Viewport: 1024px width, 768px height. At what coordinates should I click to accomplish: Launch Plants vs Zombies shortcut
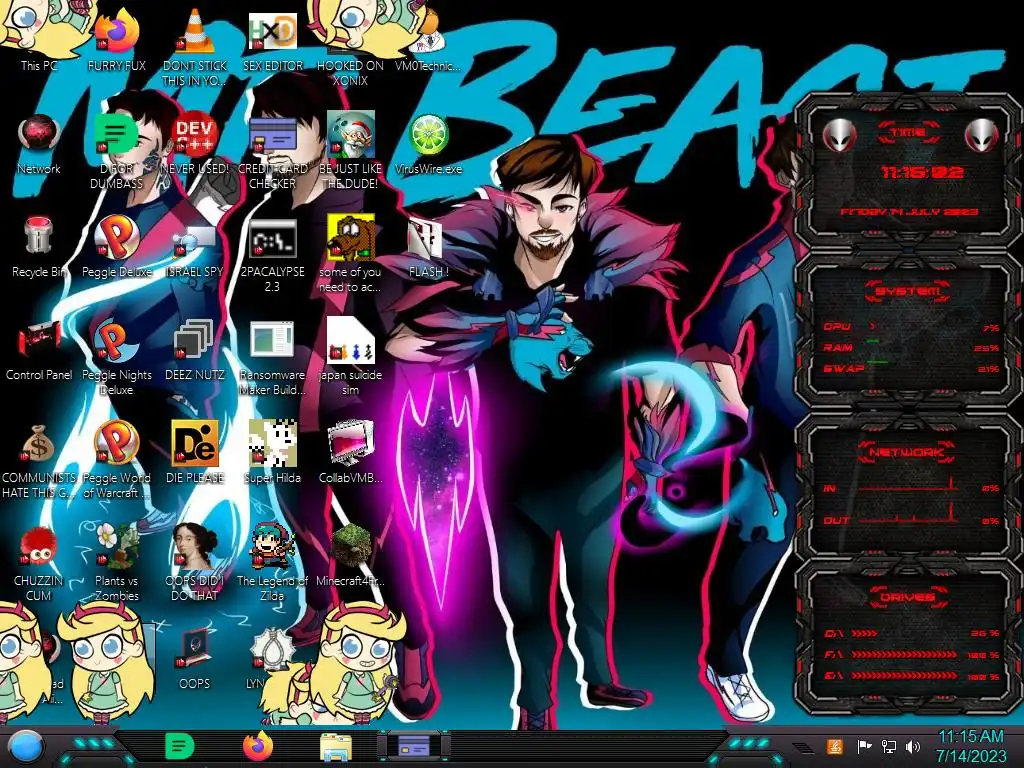(x=117, y=562)
